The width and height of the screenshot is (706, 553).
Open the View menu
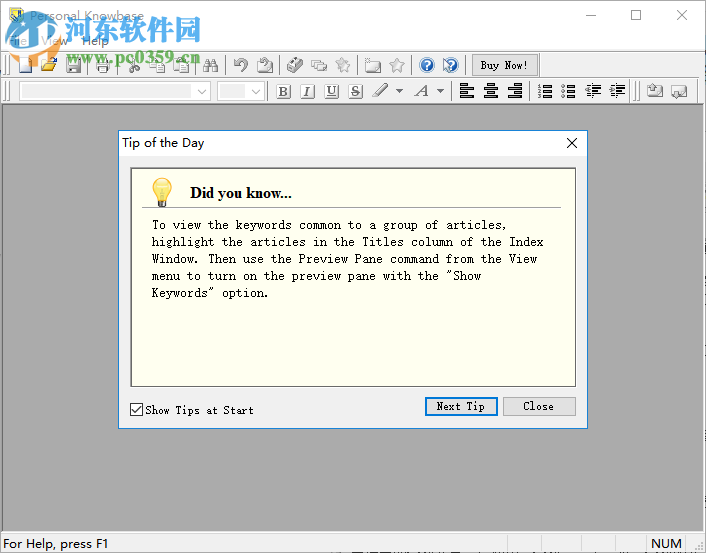pyautogui.click(x=54, y=41)
